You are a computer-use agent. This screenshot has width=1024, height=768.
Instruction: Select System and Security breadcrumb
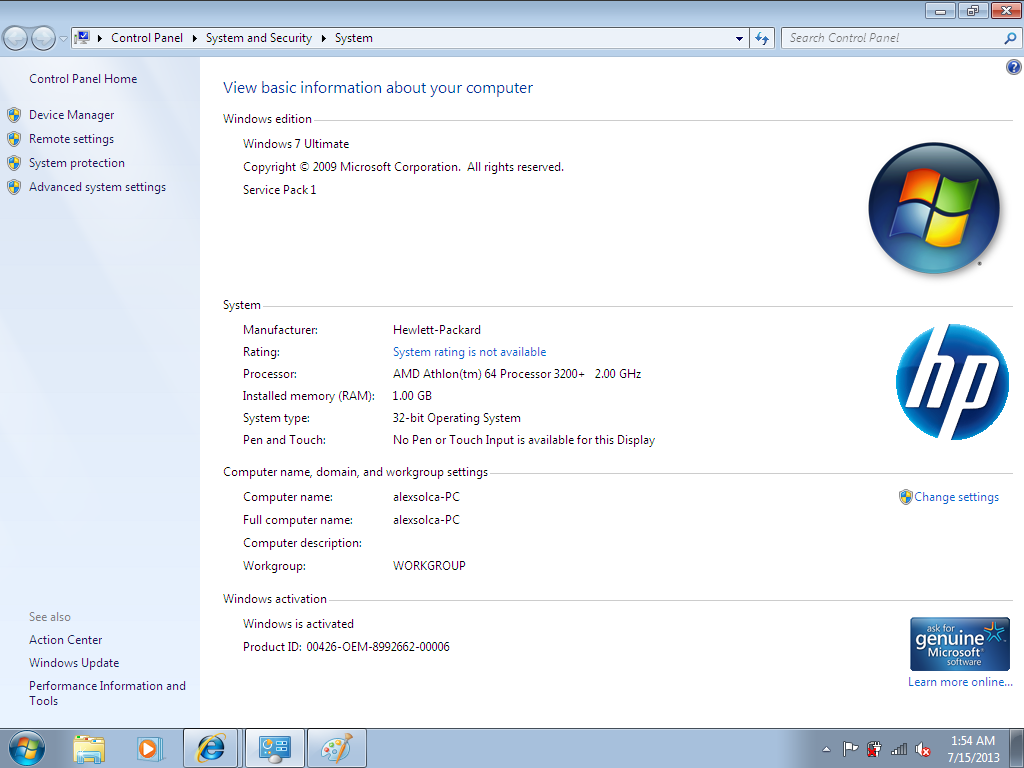pos(259,38)
